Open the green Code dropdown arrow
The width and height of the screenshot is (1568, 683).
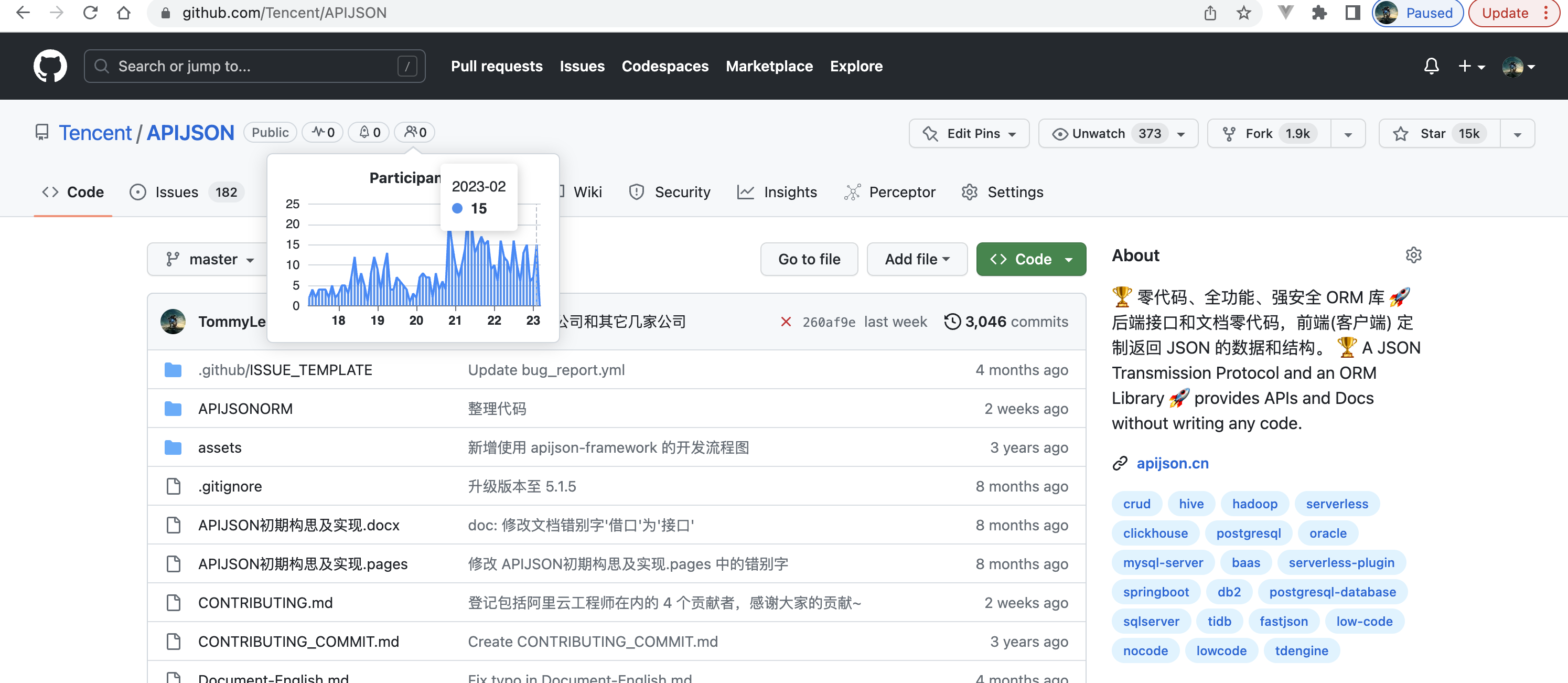point(1068,259)
